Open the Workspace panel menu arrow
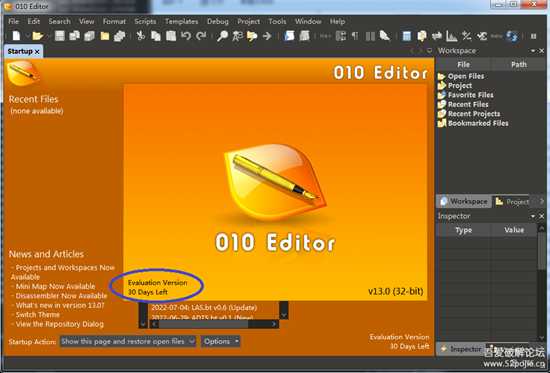 point(533,51)
